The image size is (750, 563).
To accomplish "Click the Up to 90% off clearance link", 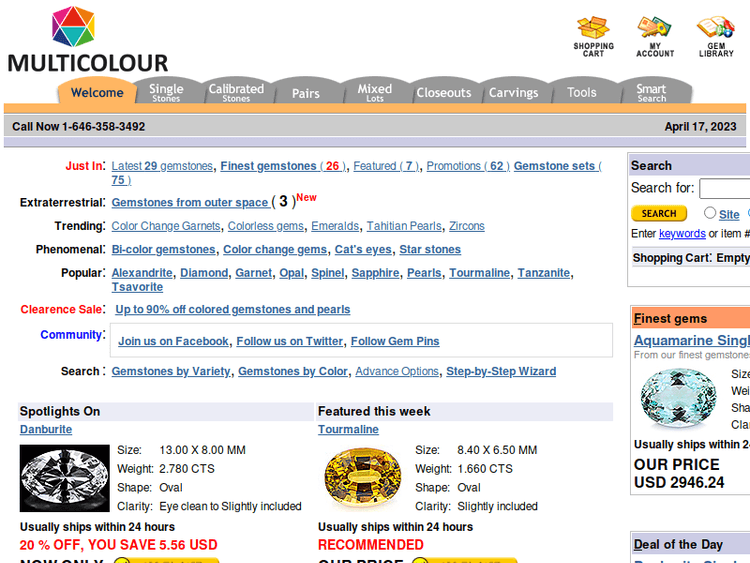I will 232,310.
